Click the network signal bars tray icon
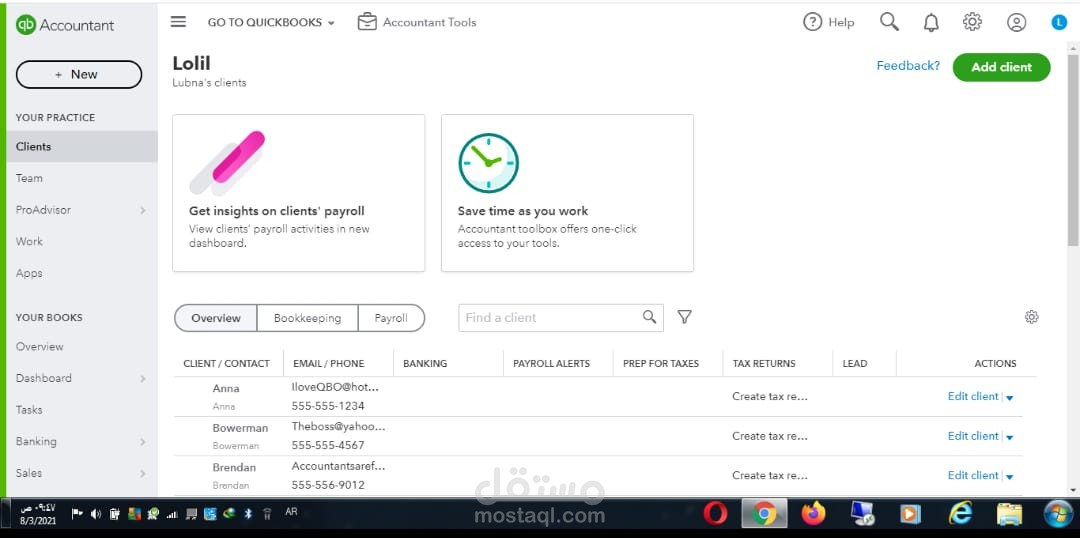The image size is (1080, 538). coord(172,514)
